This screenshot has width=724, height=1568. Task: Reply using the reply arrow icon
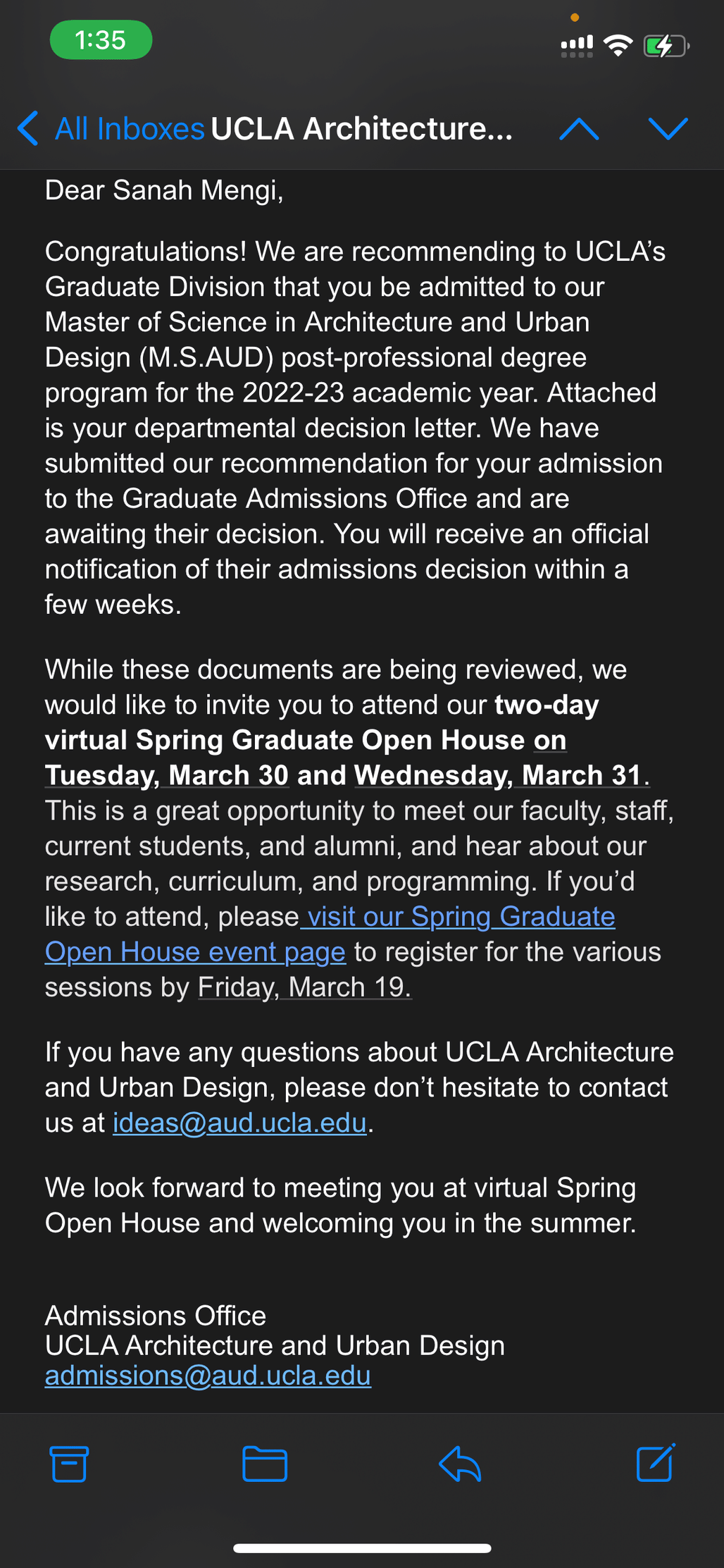tap(460, 1464)
